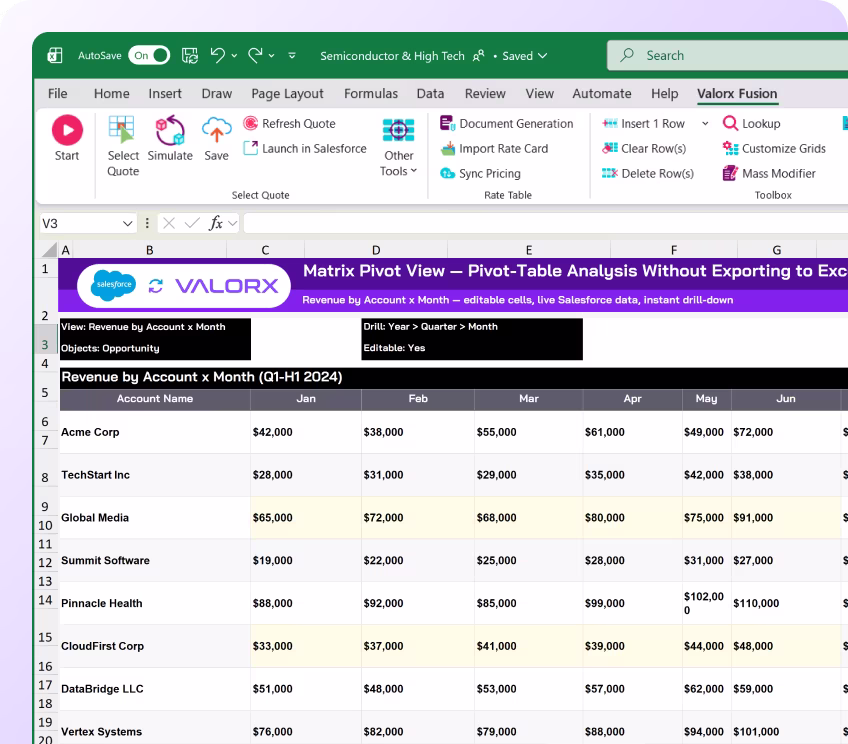Image resolution: width=848 pixels, height=744 pixels.
Task: Select column D header
Action: coord(376,250)
